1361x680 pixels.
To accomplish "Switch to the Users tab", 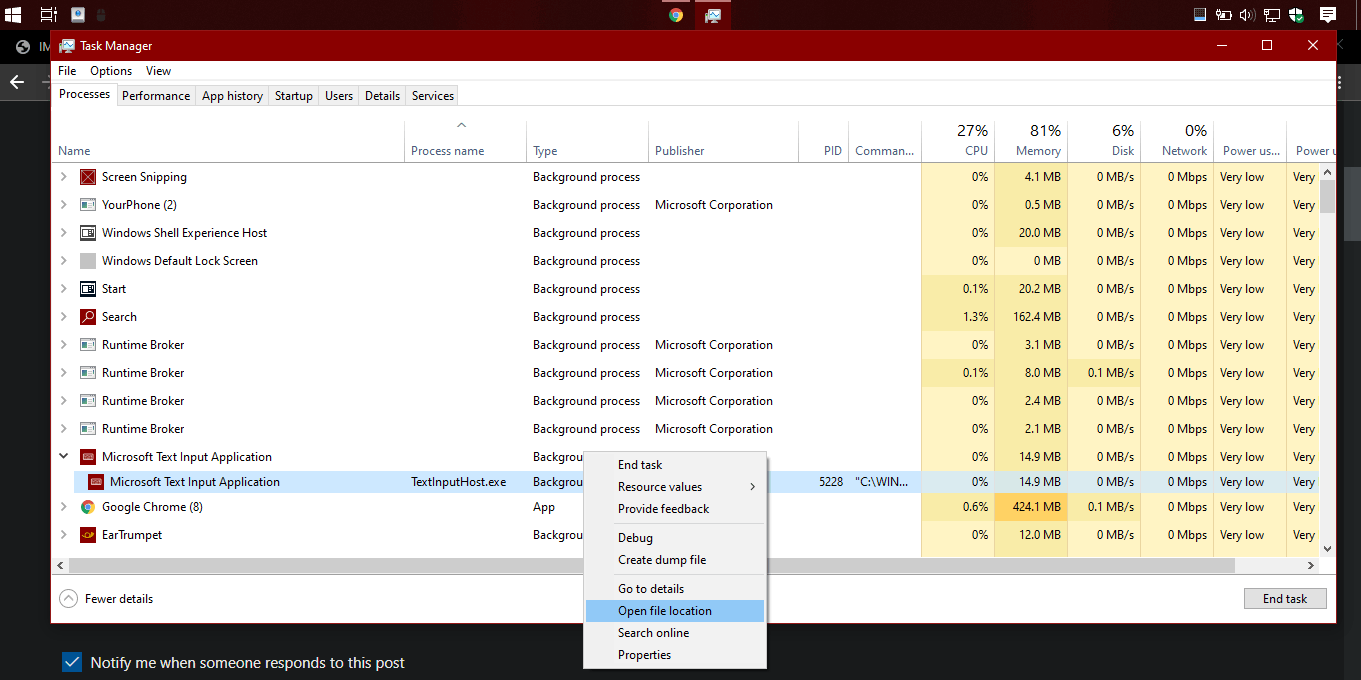I will [339, 96].
